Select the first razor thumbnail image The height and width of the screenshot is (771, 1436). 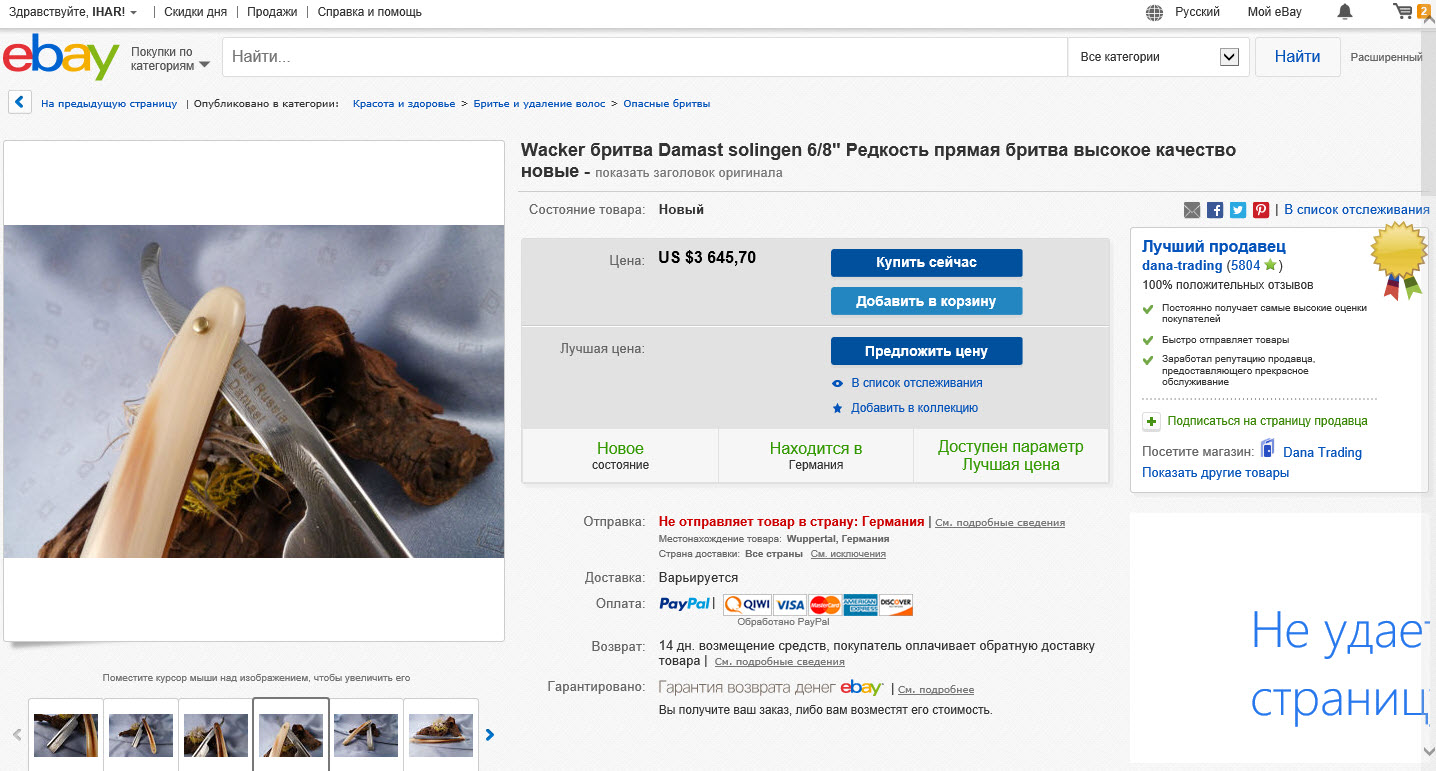(66, 735)
